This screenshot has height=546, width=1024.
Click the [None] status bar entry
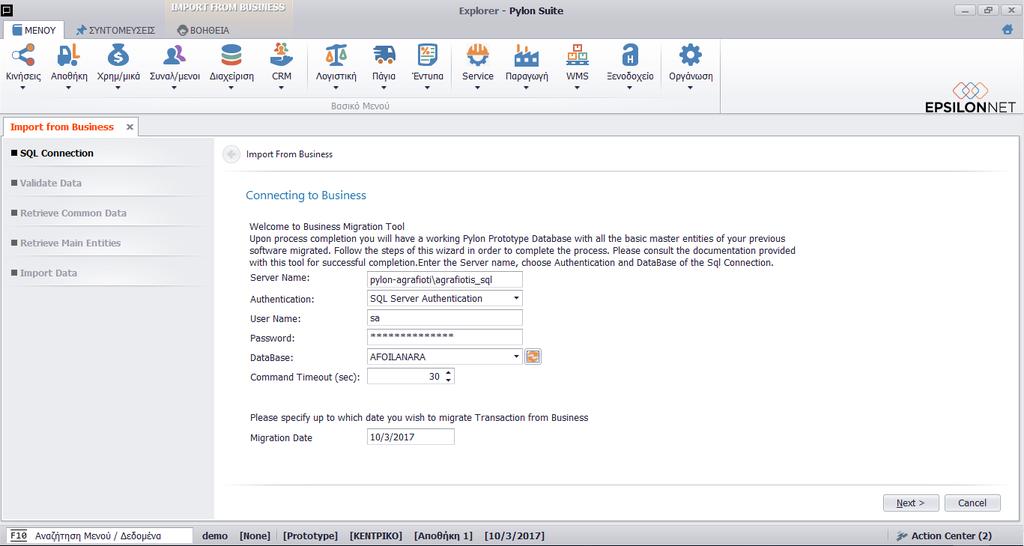pos(255,536)
